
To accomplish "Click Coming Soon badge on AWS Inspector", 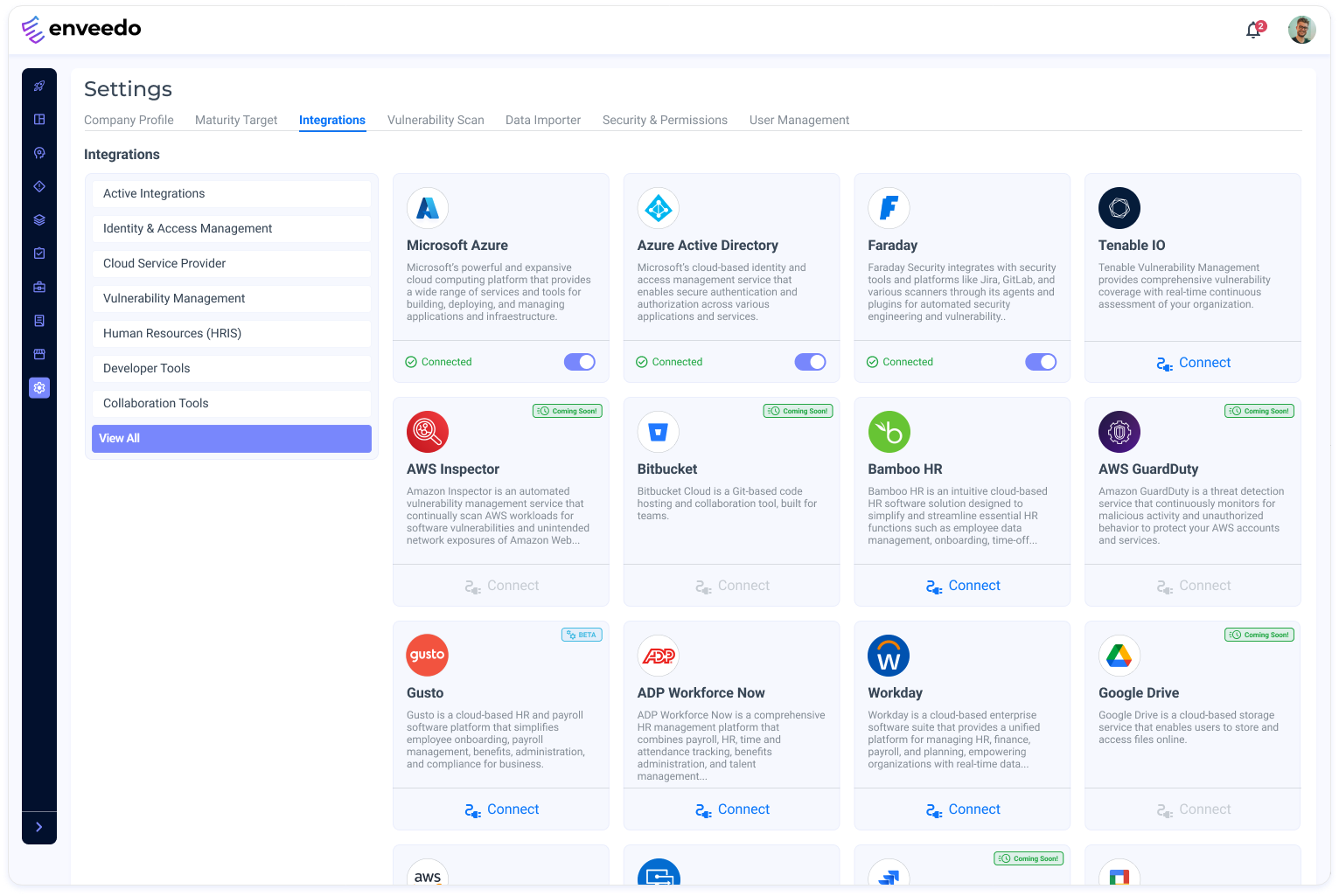I will pyautogui.click(x=568, y=411).
